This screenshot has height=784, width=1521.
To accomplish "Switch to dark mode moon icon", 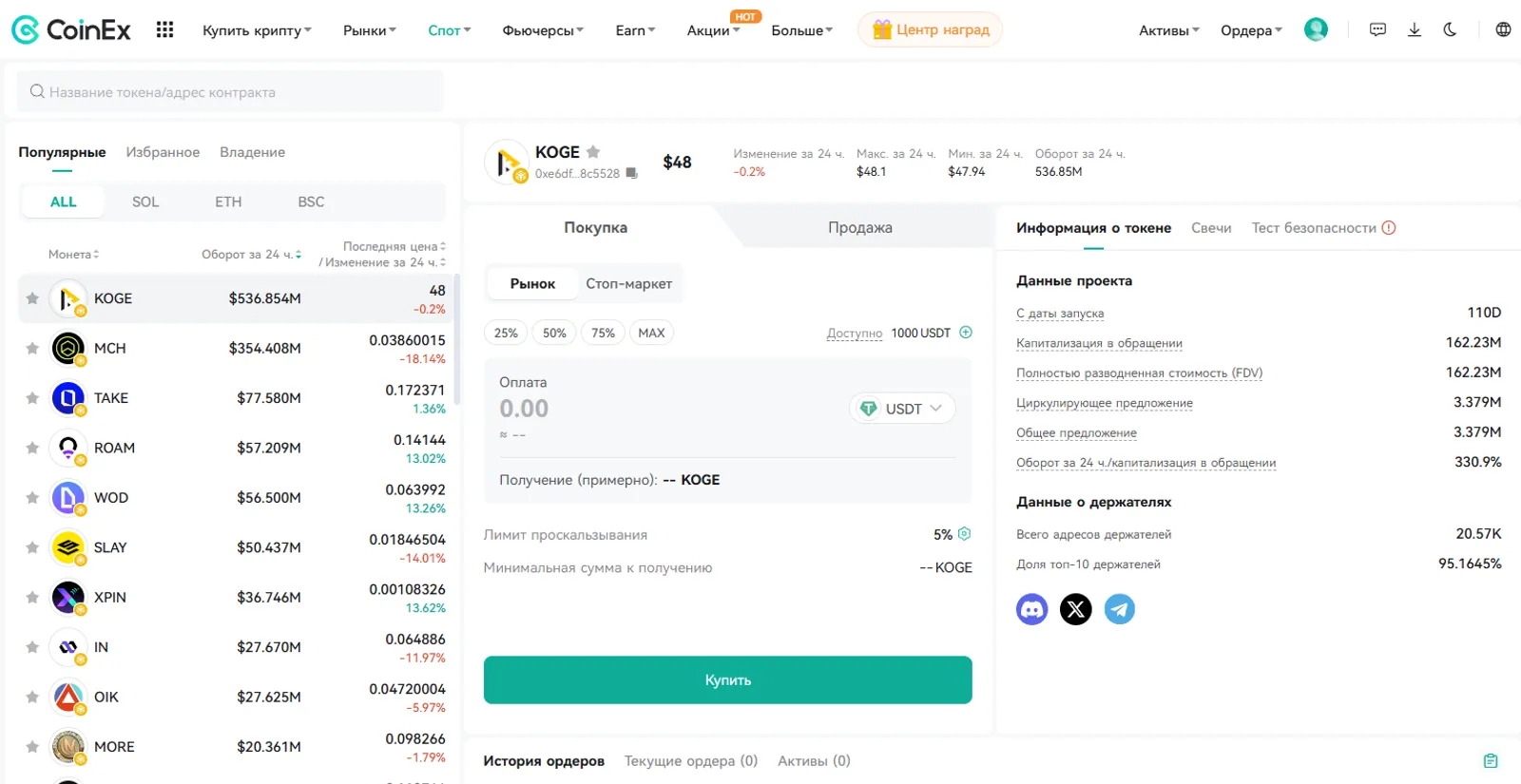I will [1450, 29].
